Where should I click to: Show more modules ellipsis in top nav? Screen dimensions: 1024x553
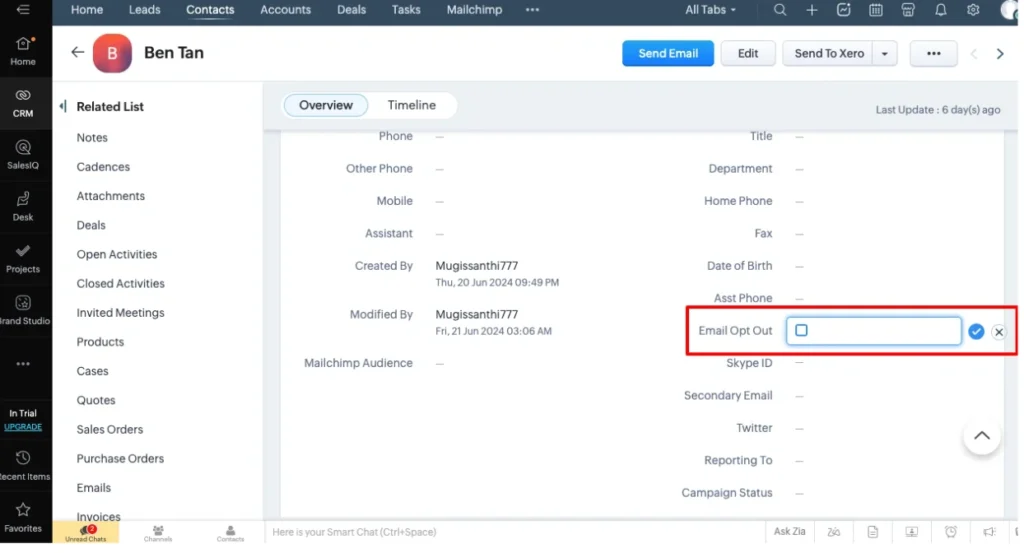[532, 10]
